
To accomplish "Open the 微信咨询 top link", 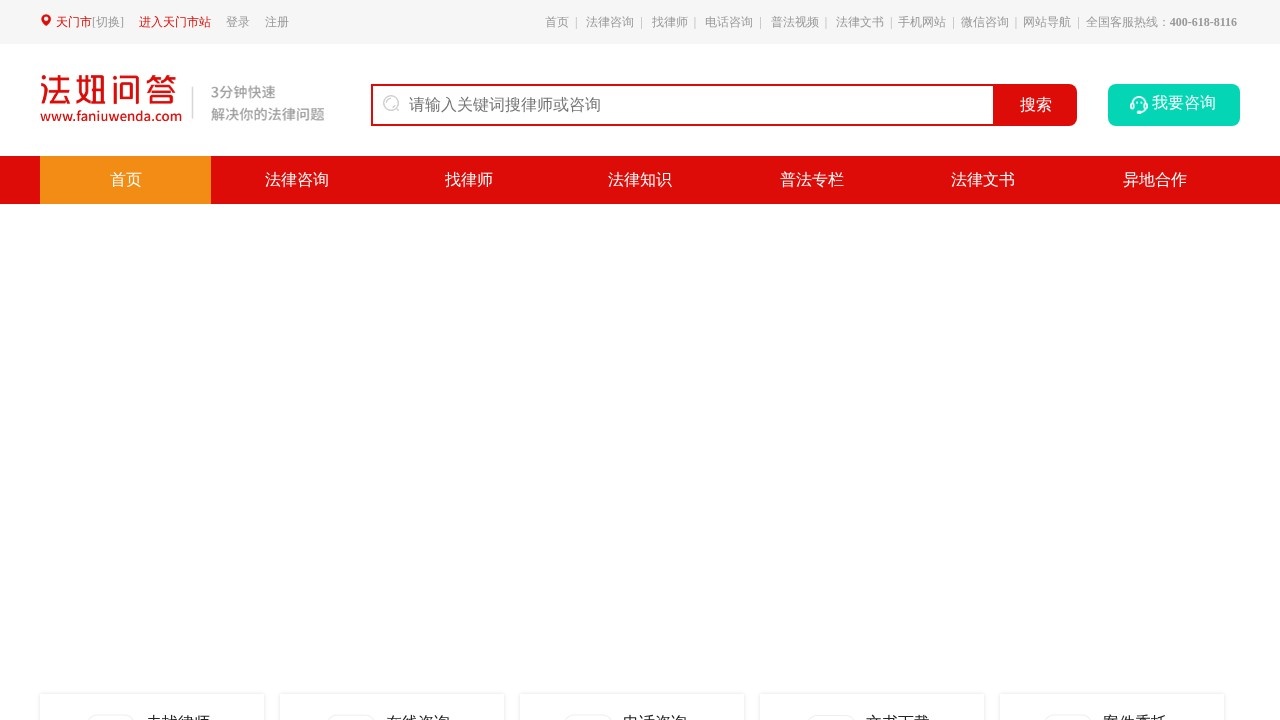I will pos(985,22).
